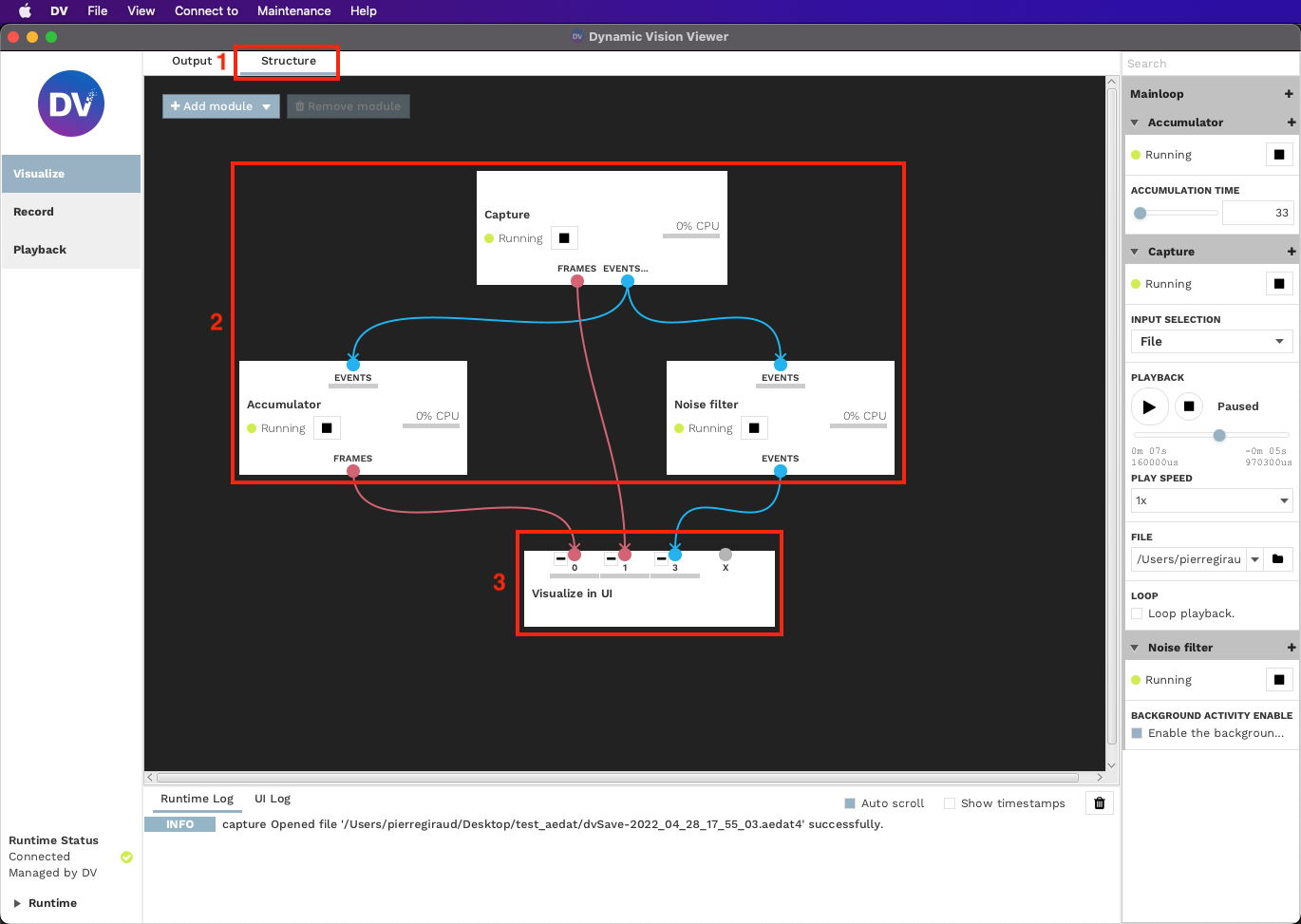The width and height of the screenshot is (1301, 924).
Task: Open the File menu
Action: [x=97, y=10]
